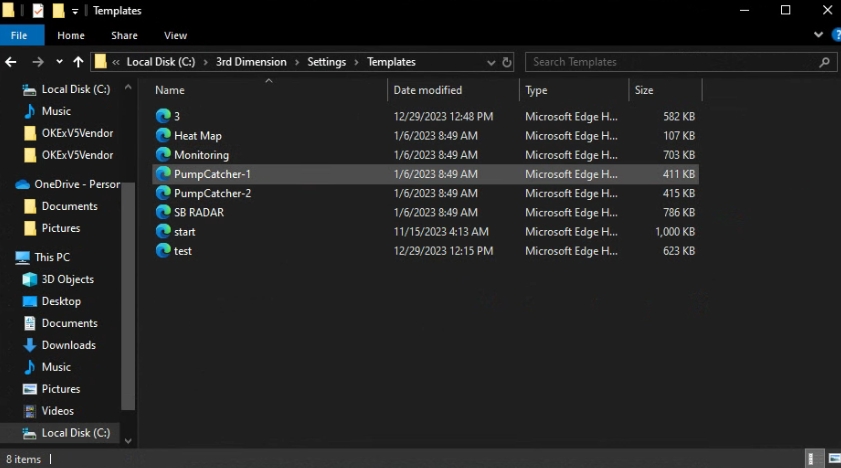Screen dimensions: 841x468
Task: Sort files by Date modified column
Action: (427, 90)
